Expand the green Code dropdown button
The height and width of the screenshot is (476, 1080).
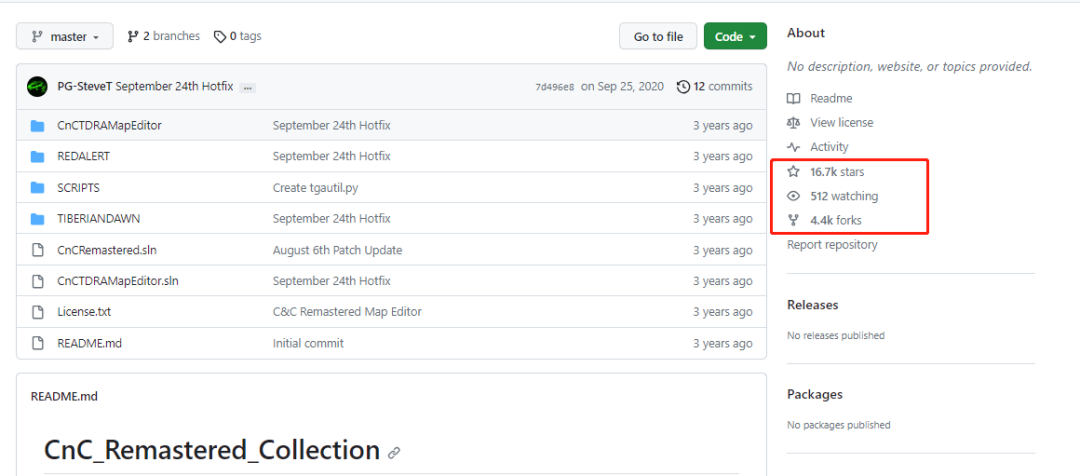tap(735, 37)
